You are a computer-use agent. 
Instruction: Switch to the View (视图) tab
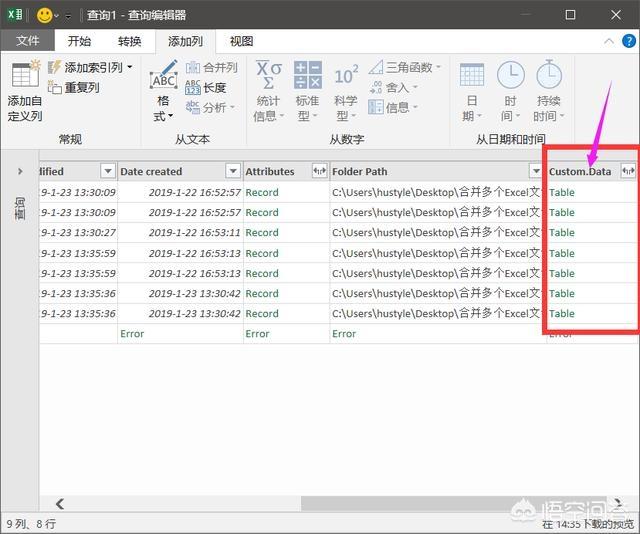[x=241, y=41]
